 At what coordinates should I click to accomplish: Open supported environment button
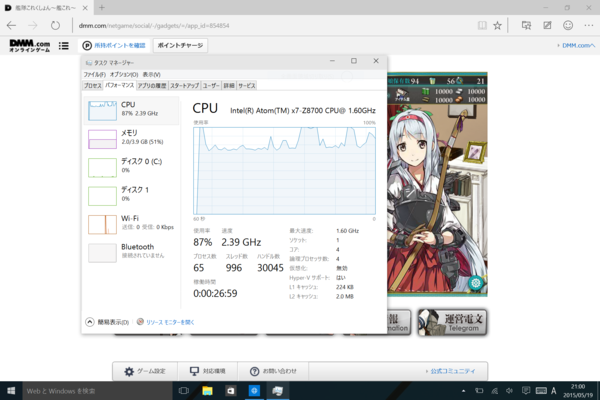tap(207, 371)
